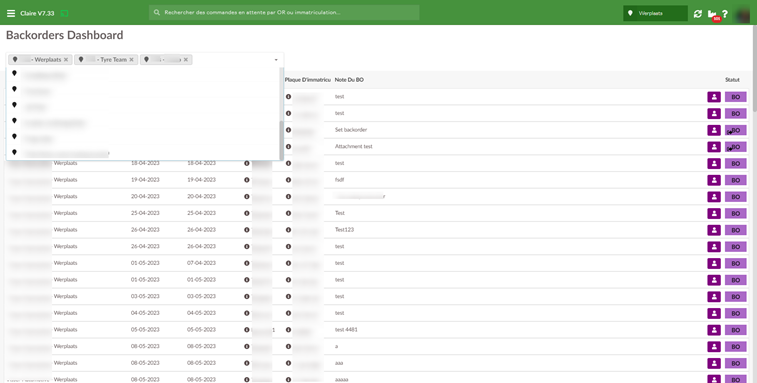
Task: Remove the Tyre Team location tag
Action: point(131,60)
